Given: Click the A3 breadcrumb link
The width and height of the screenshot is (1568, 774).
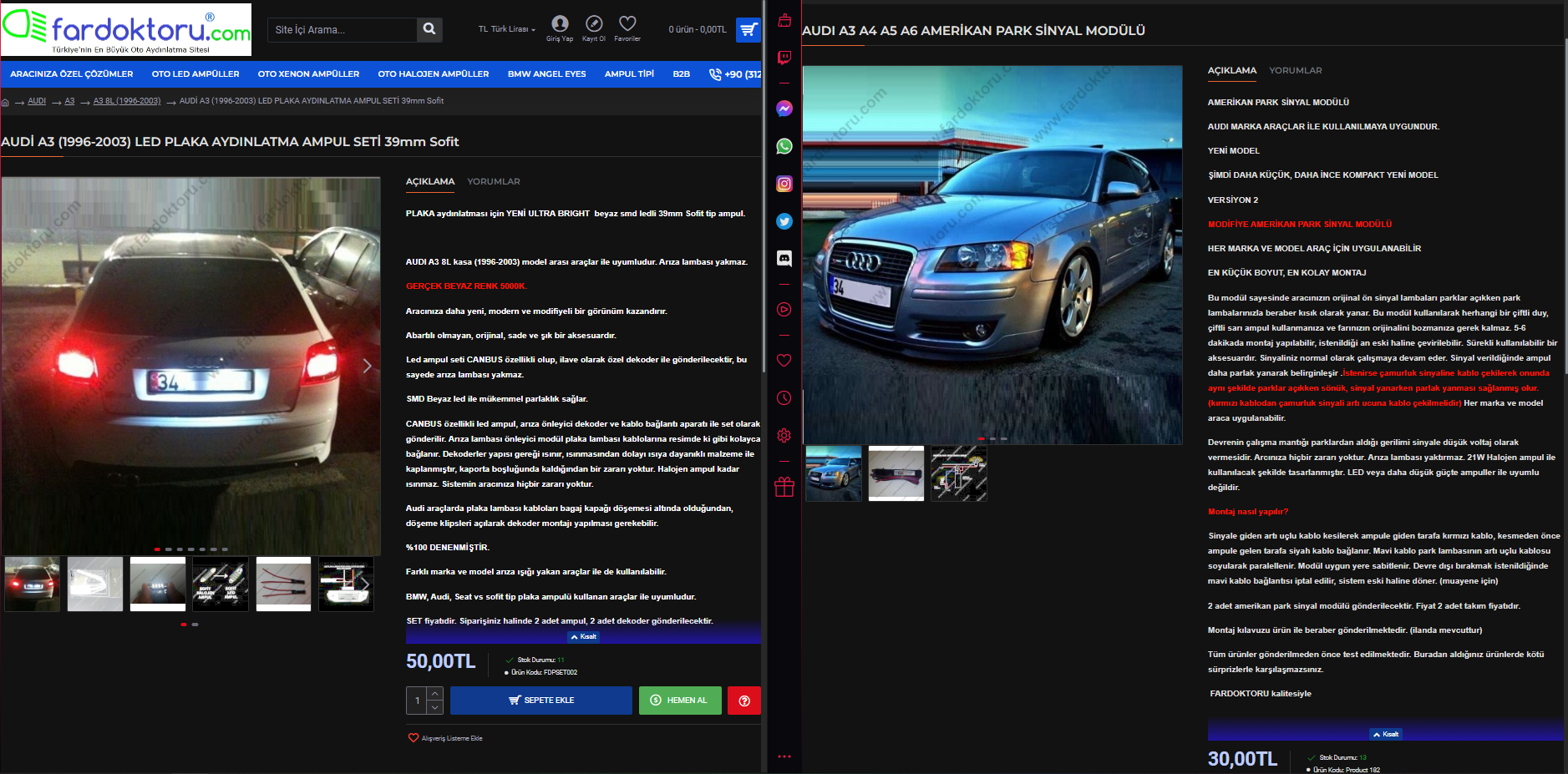Looking at the screenshot, I should pos(69,101).
